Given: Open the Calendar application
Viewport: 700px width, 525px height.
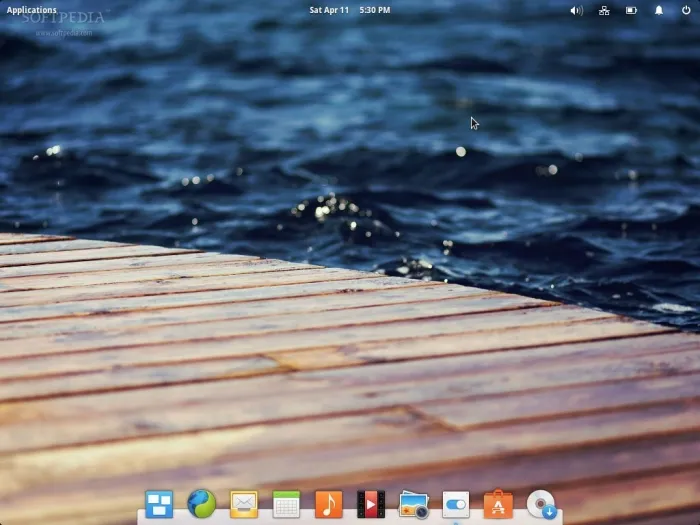Looking at the screenshot, I should 286,504.
